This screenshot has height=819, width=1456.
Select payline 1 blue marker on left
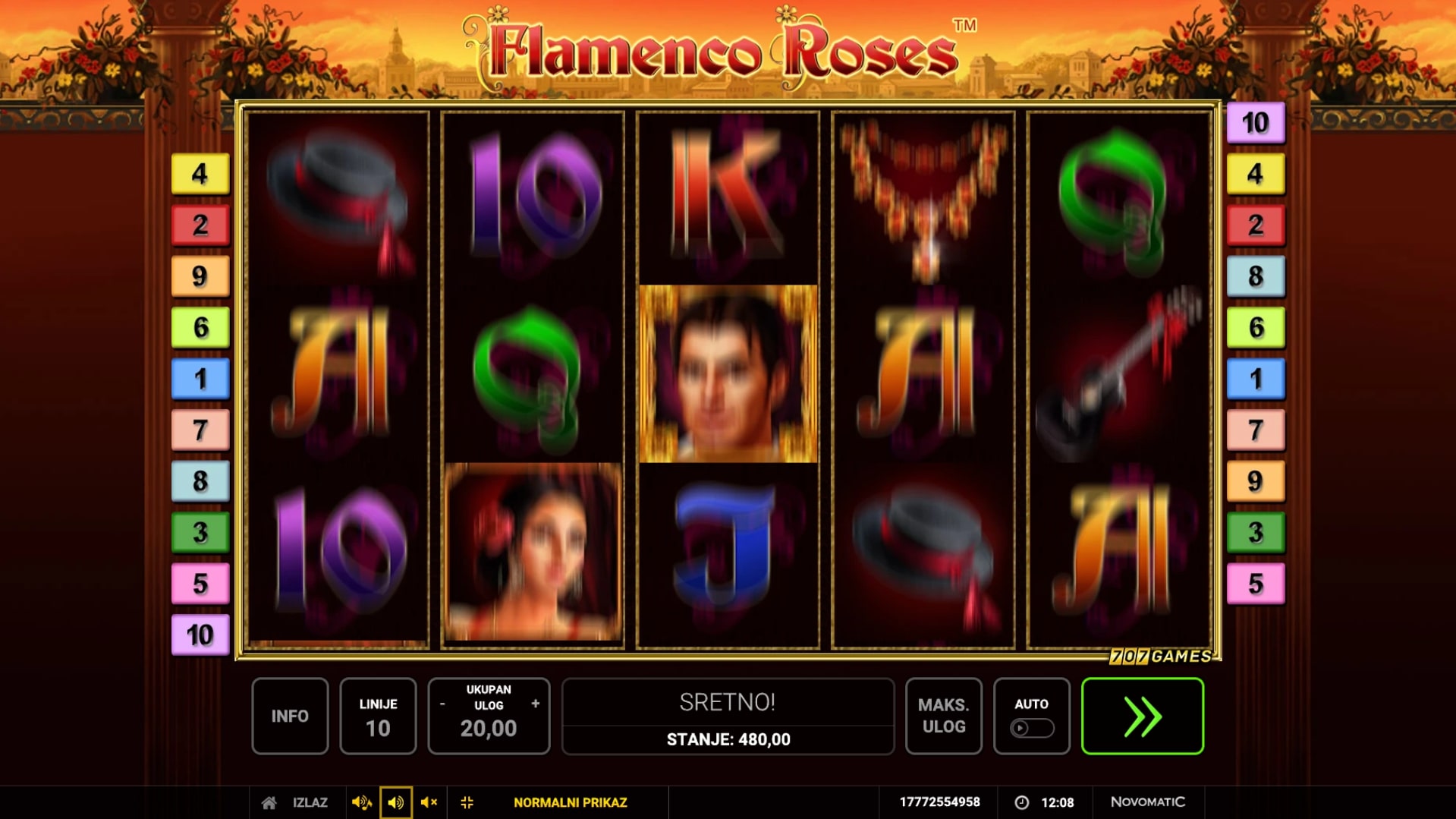pos(200,379)
